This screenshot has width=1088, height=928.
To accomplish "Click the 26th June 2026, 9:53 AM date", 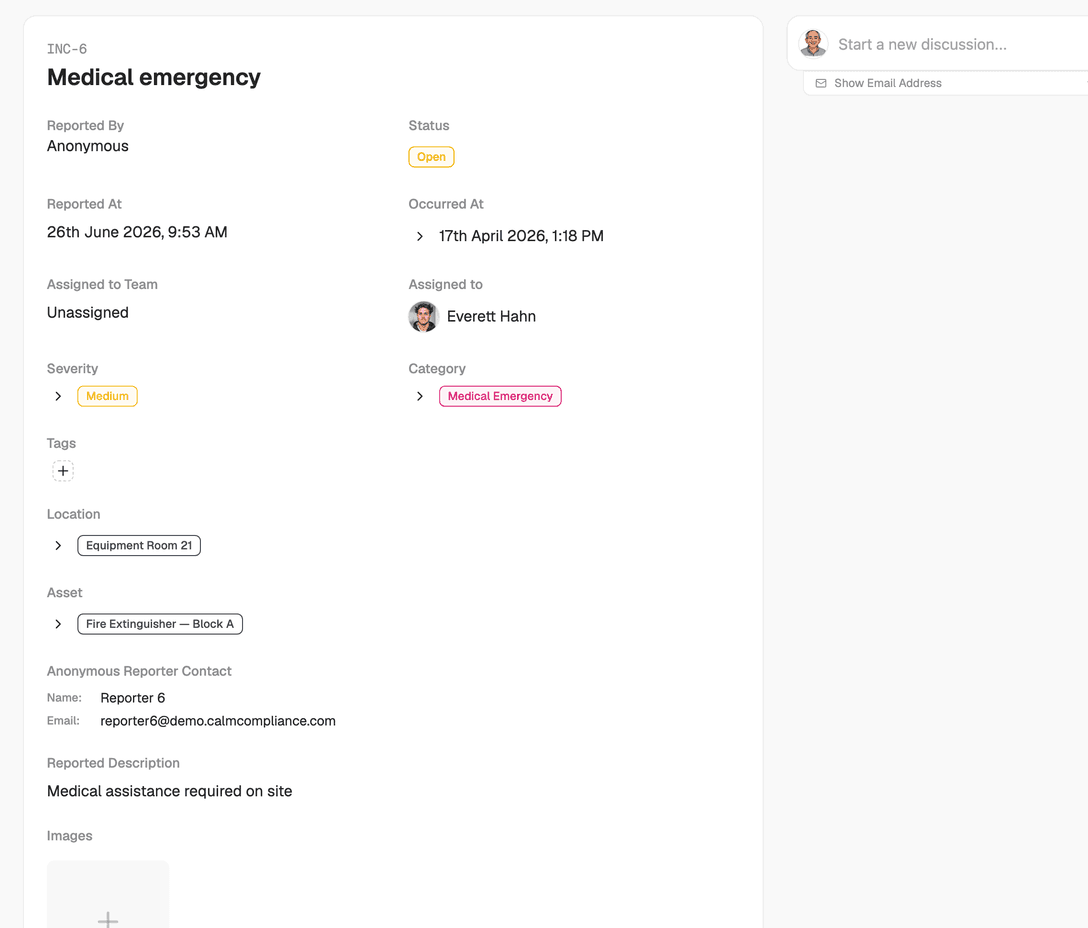I will tap(137, 233).
